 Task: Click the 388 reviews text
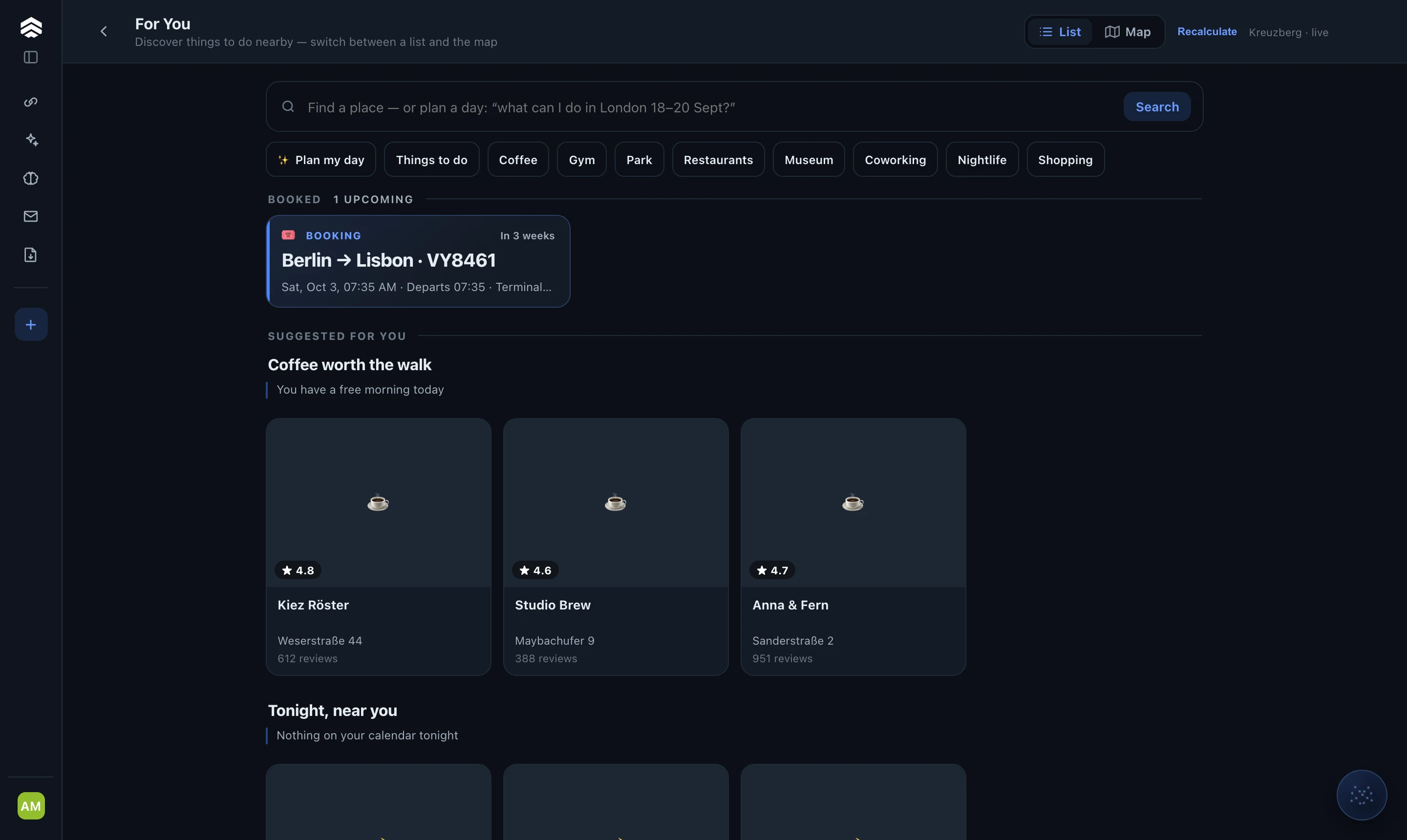point(546,658)
